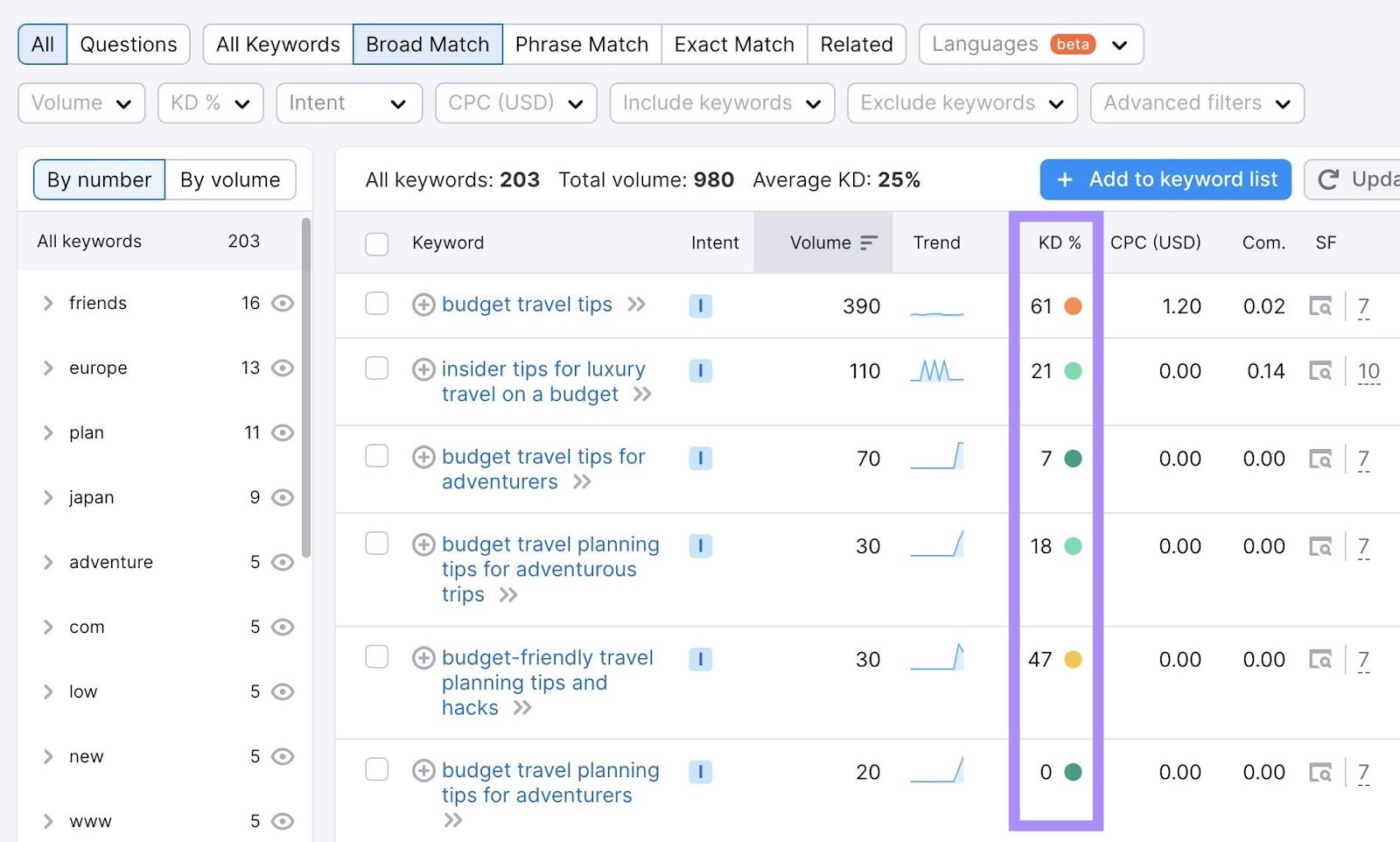Image resolution: width=1400 pixels, height=842 pixels.
Task: Open the Languages dropdown
Action: coord(1030,44)
